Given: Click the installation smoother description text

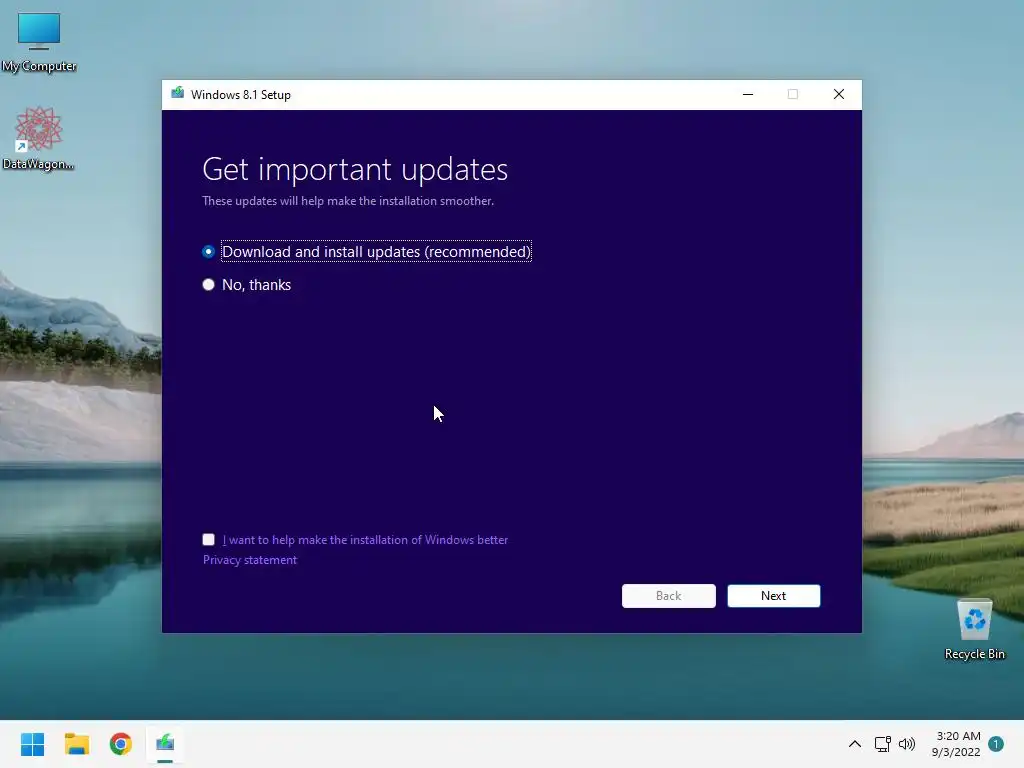Looking at the screenshot, I should coord(347,201).
